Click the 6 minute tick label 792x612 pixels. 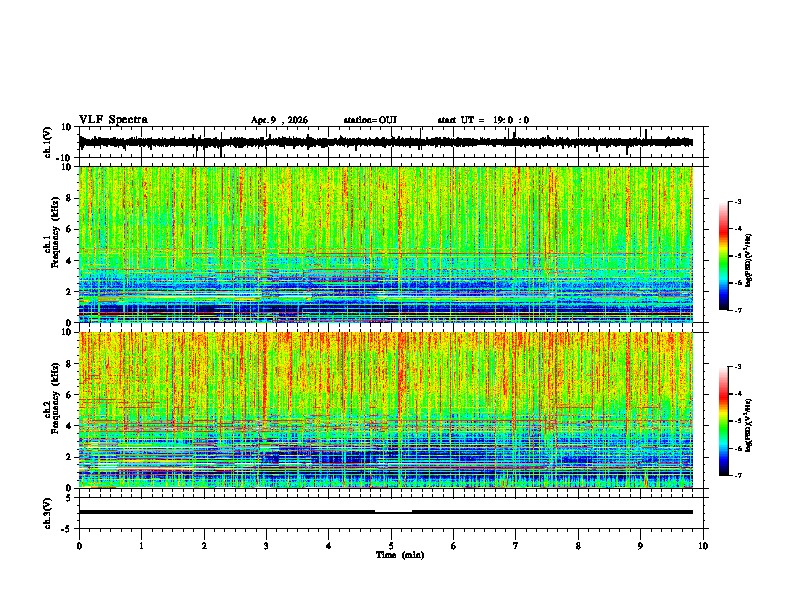coord(454,546)
